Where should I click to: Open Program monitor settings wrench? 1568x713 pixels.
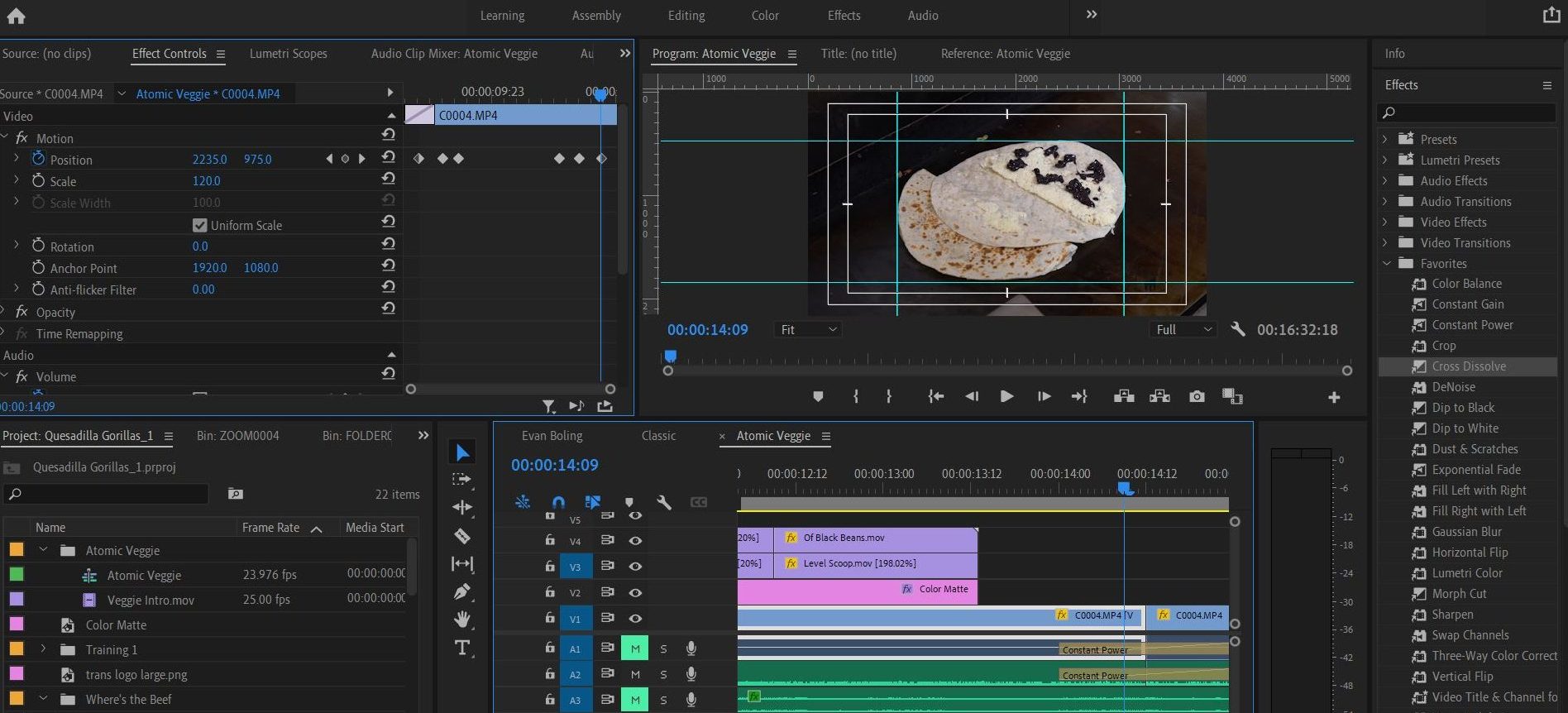(1238, 329)
